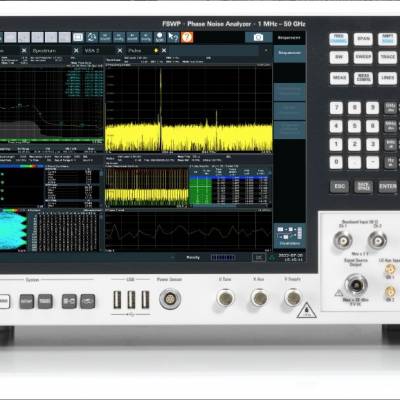Screen dimensions: 400x400
Task: Select the bottom trend trace diagram
Action: (x=189, y=231)
